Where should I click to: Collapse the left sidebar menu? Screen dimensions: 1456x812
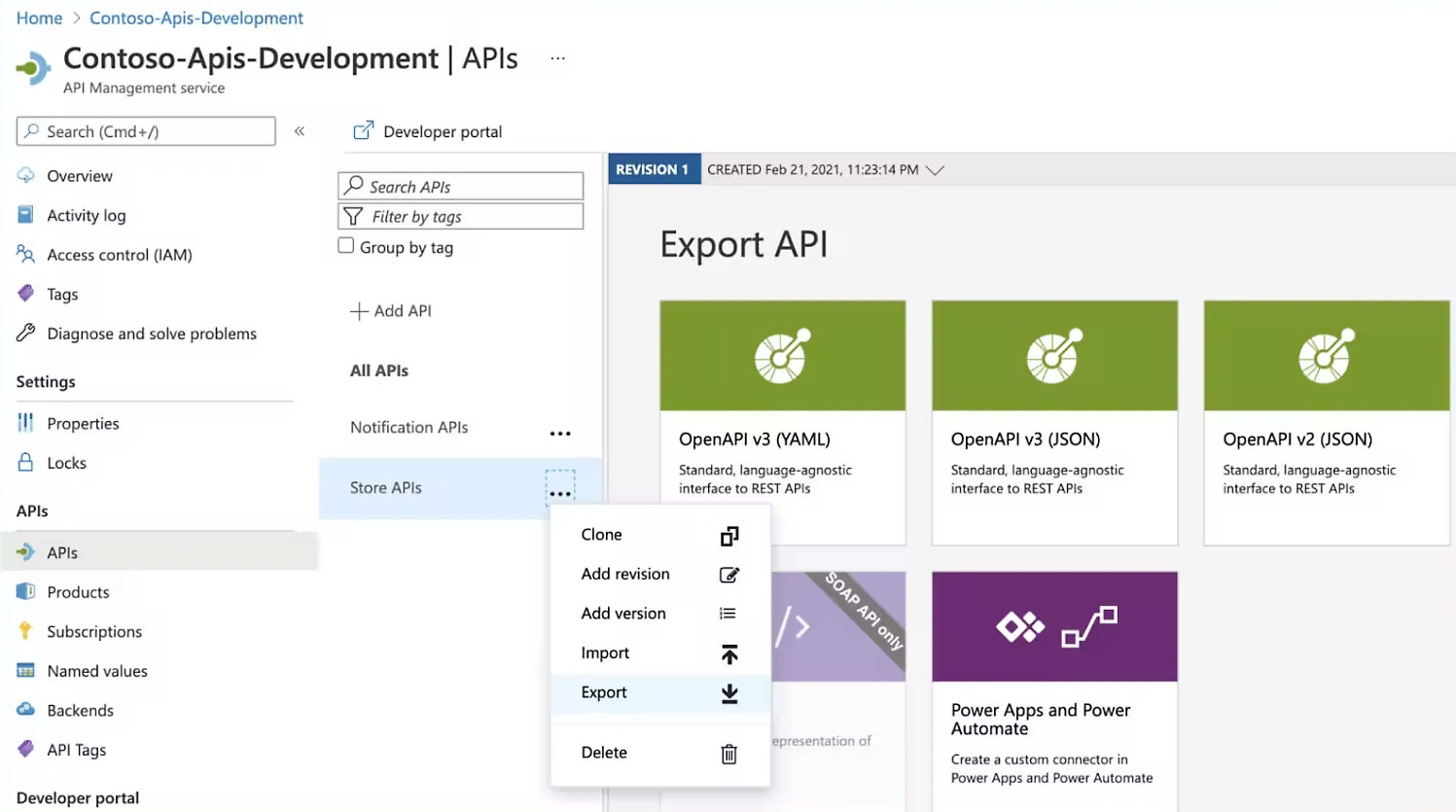[300, 131]
